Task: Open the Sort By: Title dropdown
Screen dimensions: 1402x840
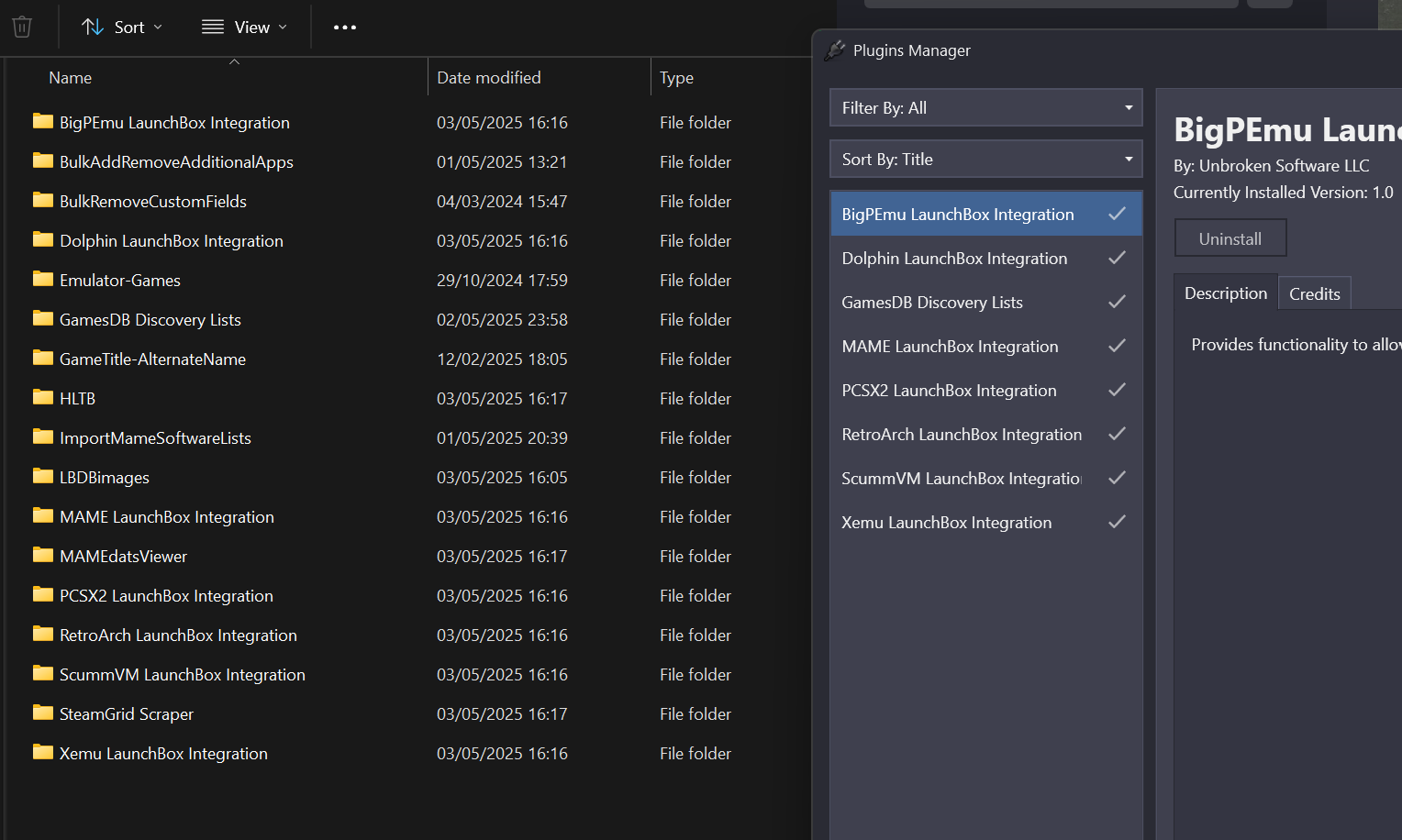Action: click(985, 159)
